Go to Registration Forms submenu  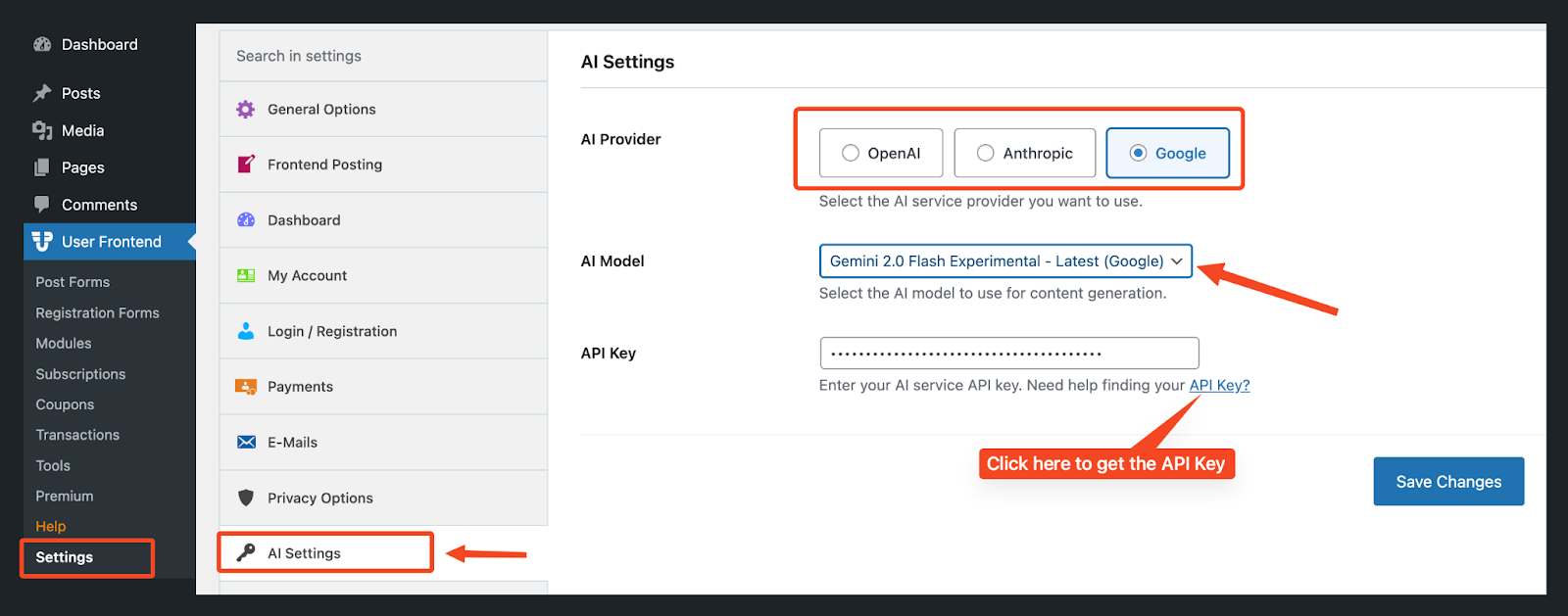[97, 313]
